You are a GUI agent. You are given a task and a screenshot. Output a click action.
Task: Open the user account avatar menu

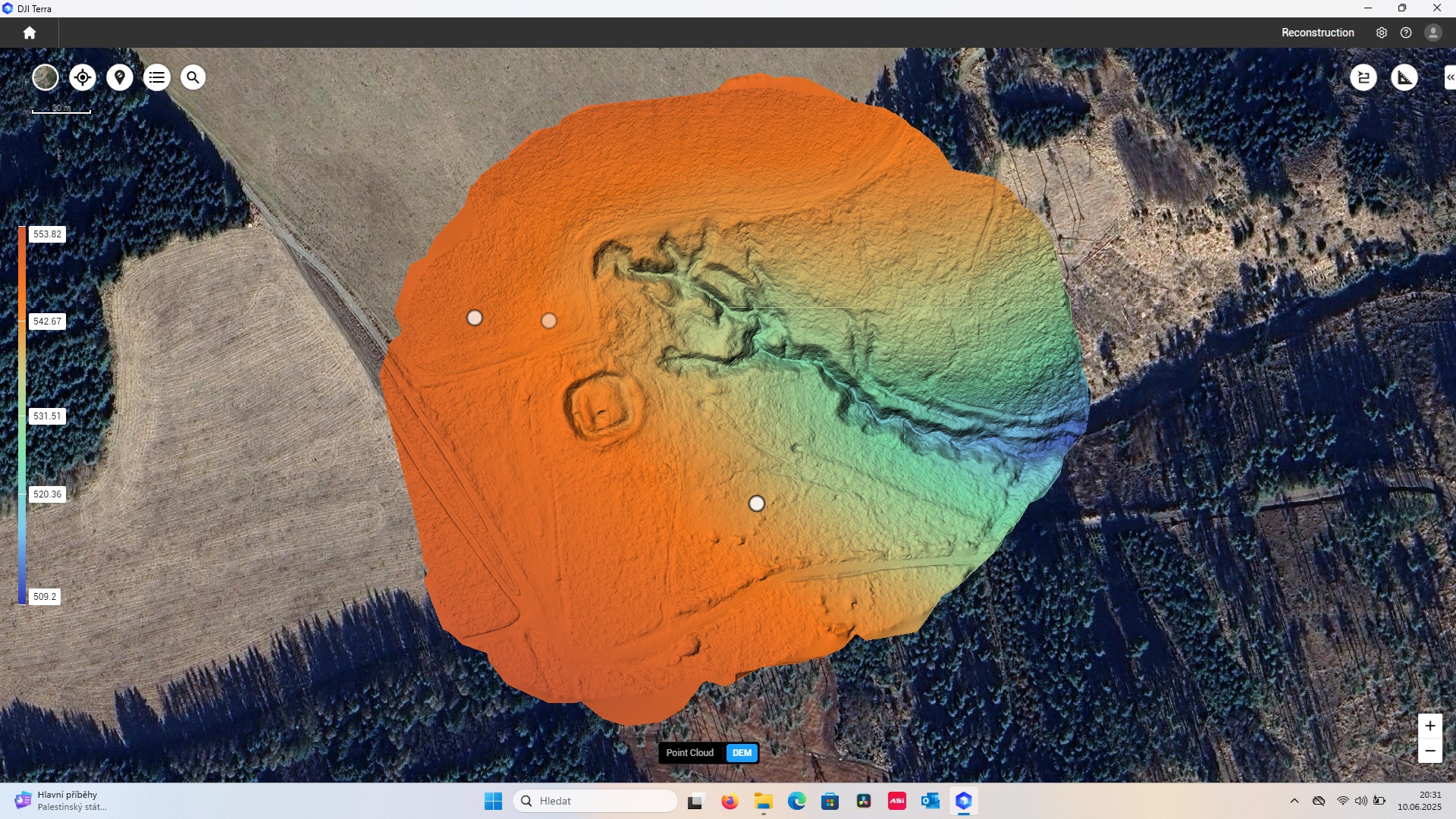pos(1432,33)
